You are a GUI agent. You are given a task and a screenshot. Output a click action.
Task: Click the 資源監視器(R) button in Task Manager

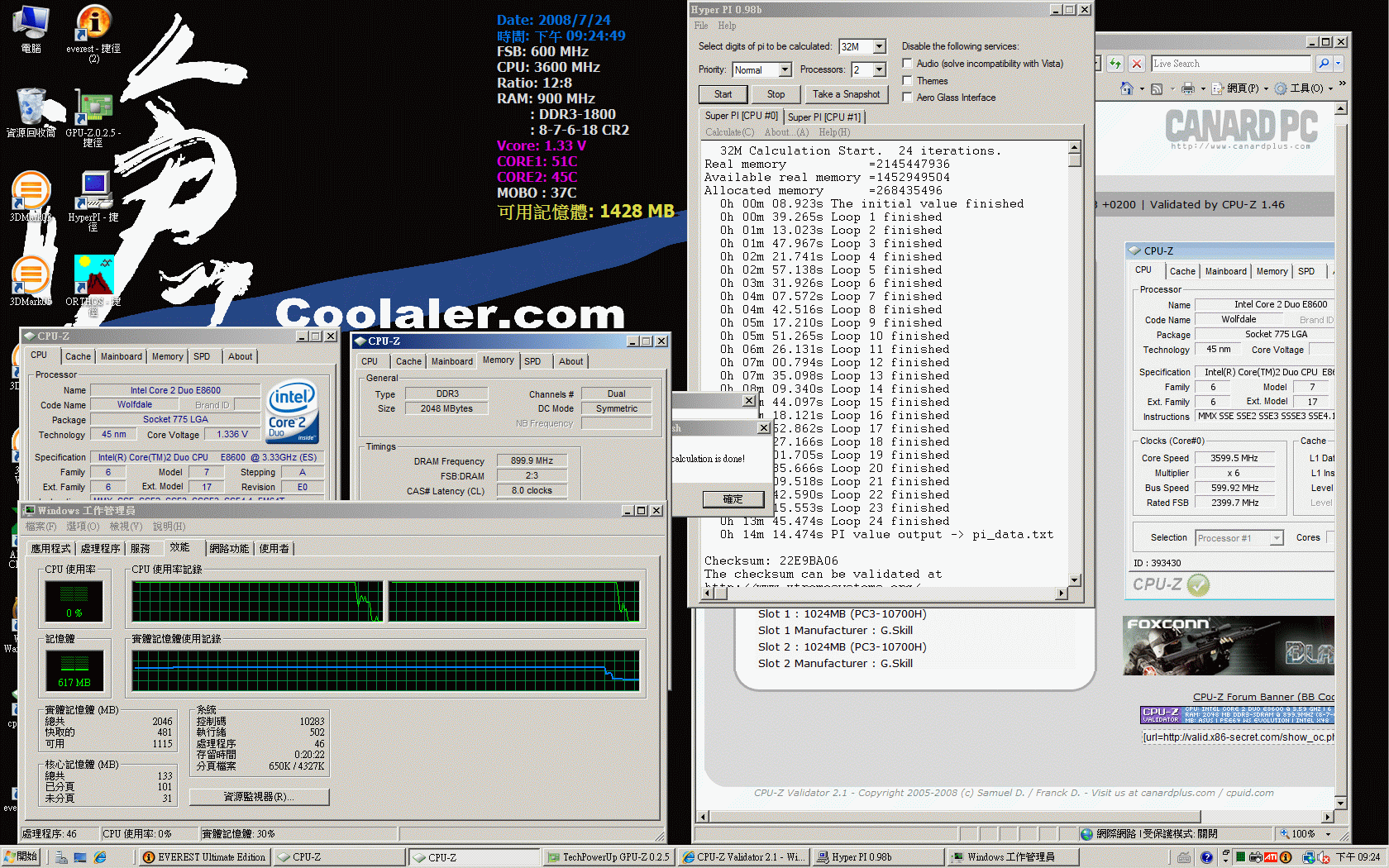coord(259,796)
